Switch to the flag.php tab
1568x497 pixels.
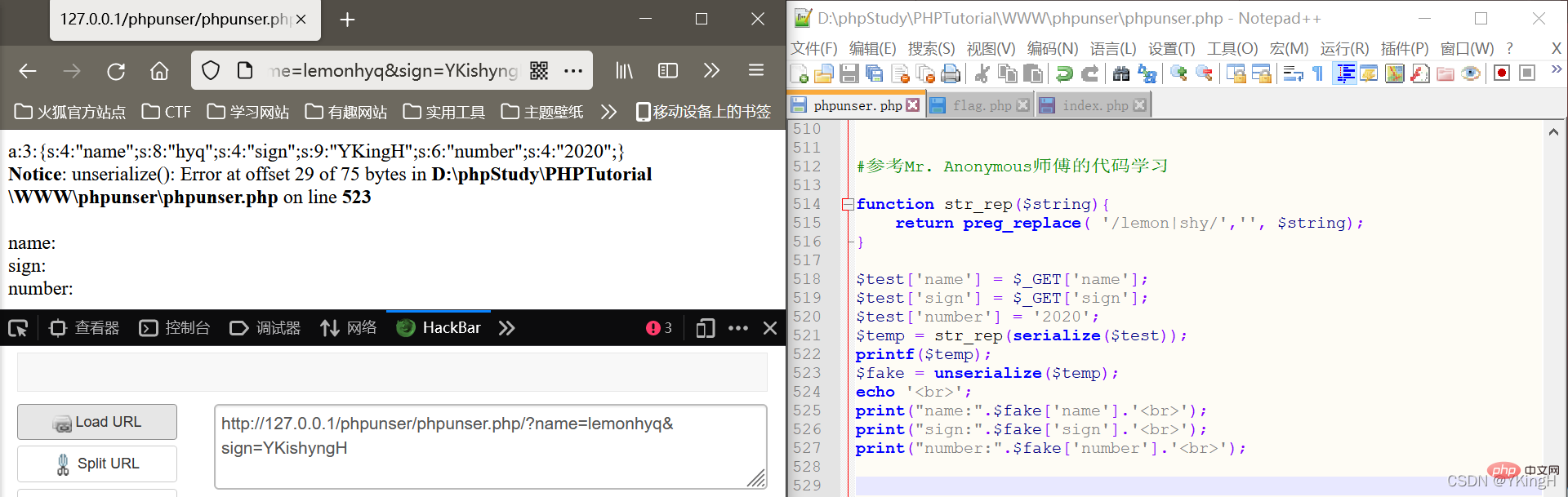point(981,105)
